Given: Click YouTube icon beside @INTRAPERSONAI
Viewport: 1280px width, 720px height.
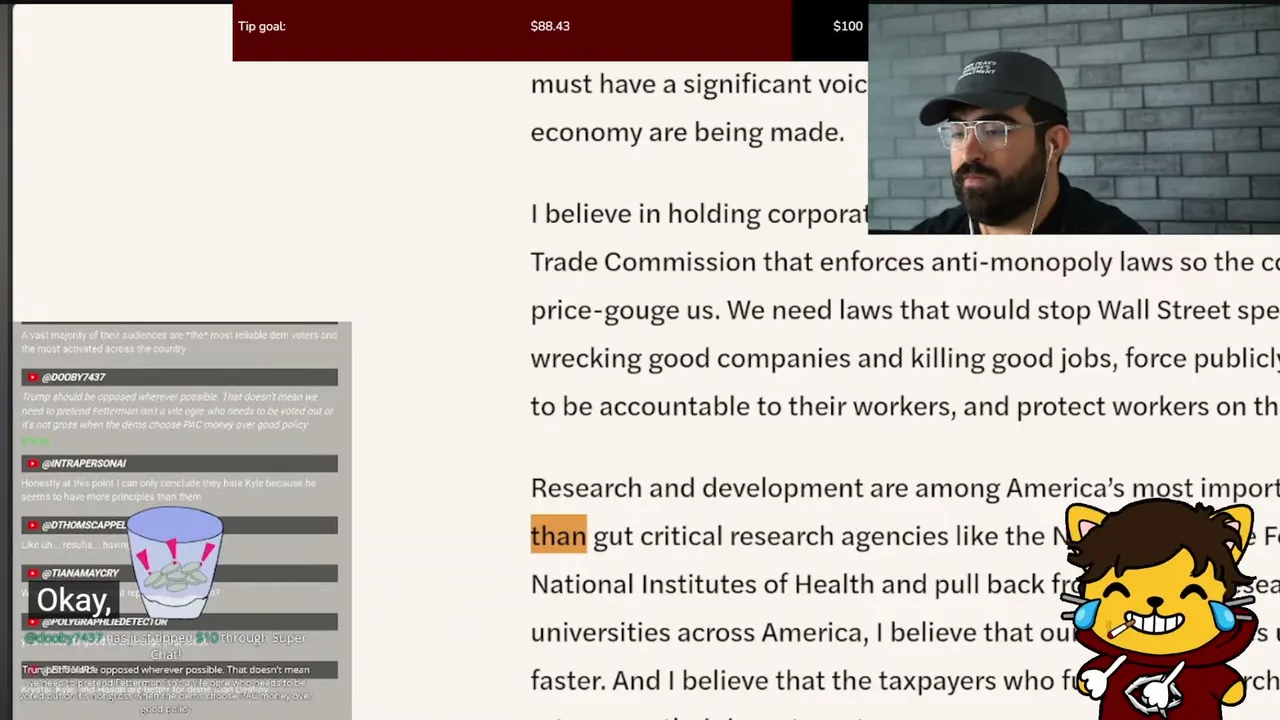Looking at the screenshot, I should point(33,463).
